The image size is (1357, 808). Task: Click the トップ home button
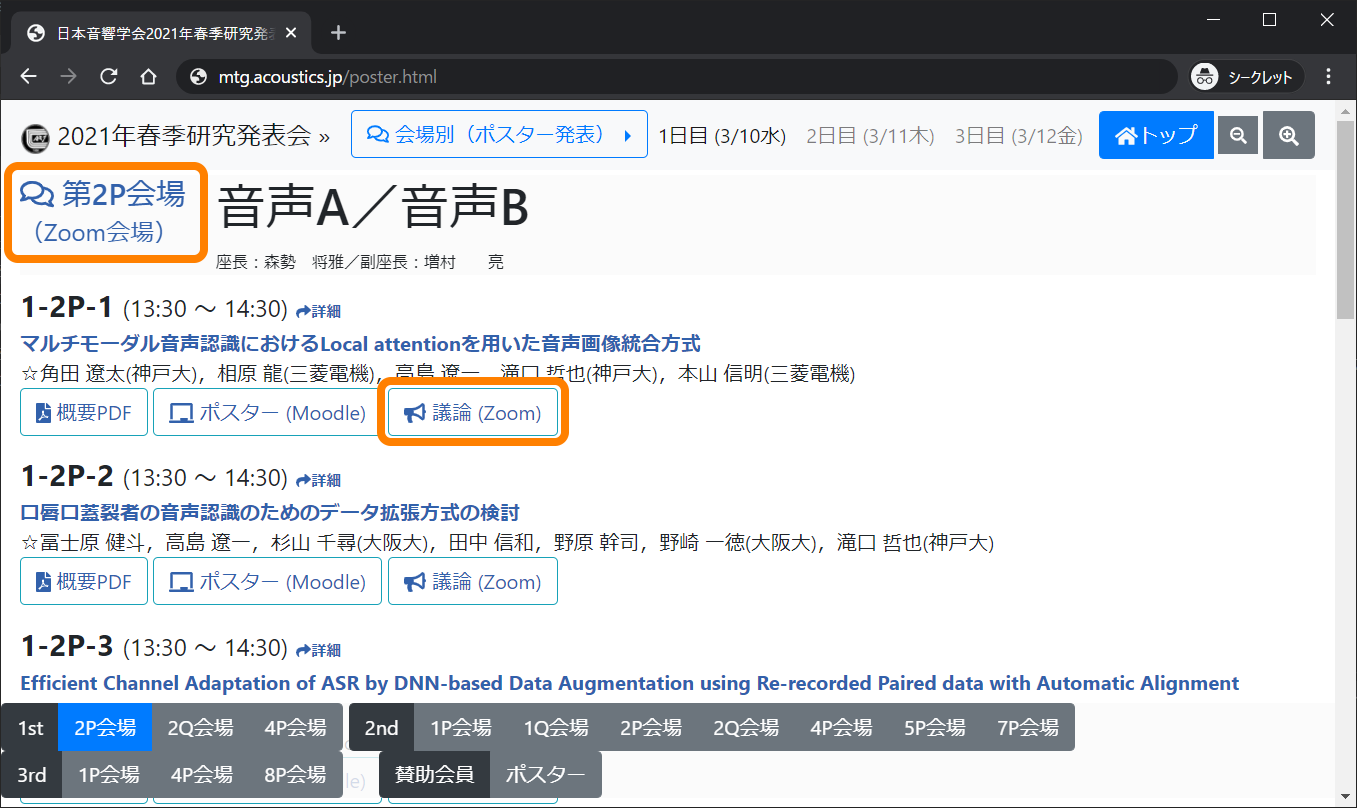pos(1156,136)
